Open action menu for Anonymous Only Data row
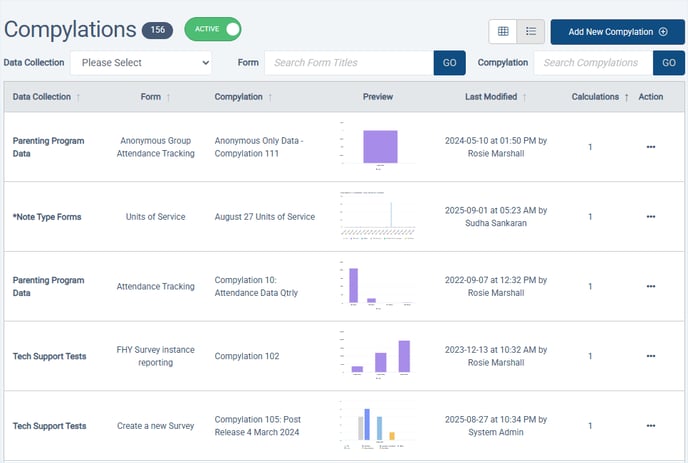Screen dimensions: 688x463 [x=650, y=147]
